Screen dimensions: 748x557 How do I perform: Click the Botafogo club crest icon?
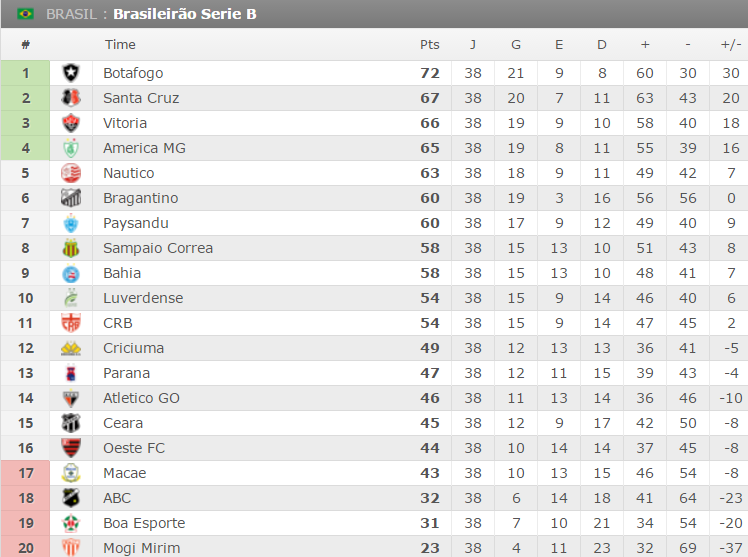(71, 73)
